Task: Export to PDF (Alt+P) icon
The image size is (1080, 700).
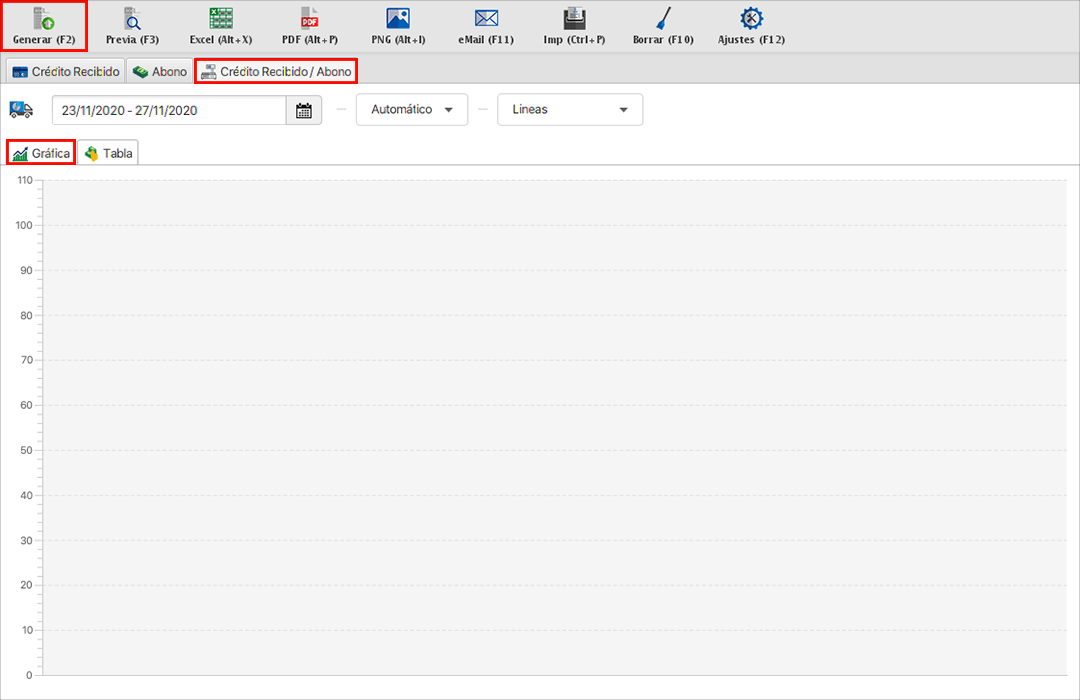Action: point(309,19)
